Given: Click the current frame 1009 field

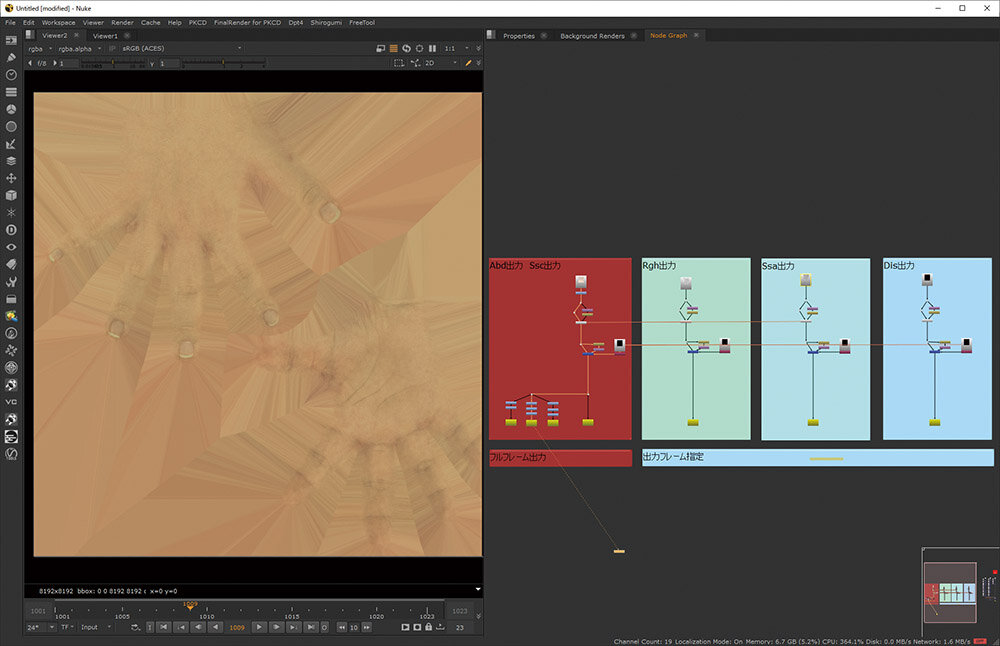Looking at the screenshot, I should pos(237,628).
